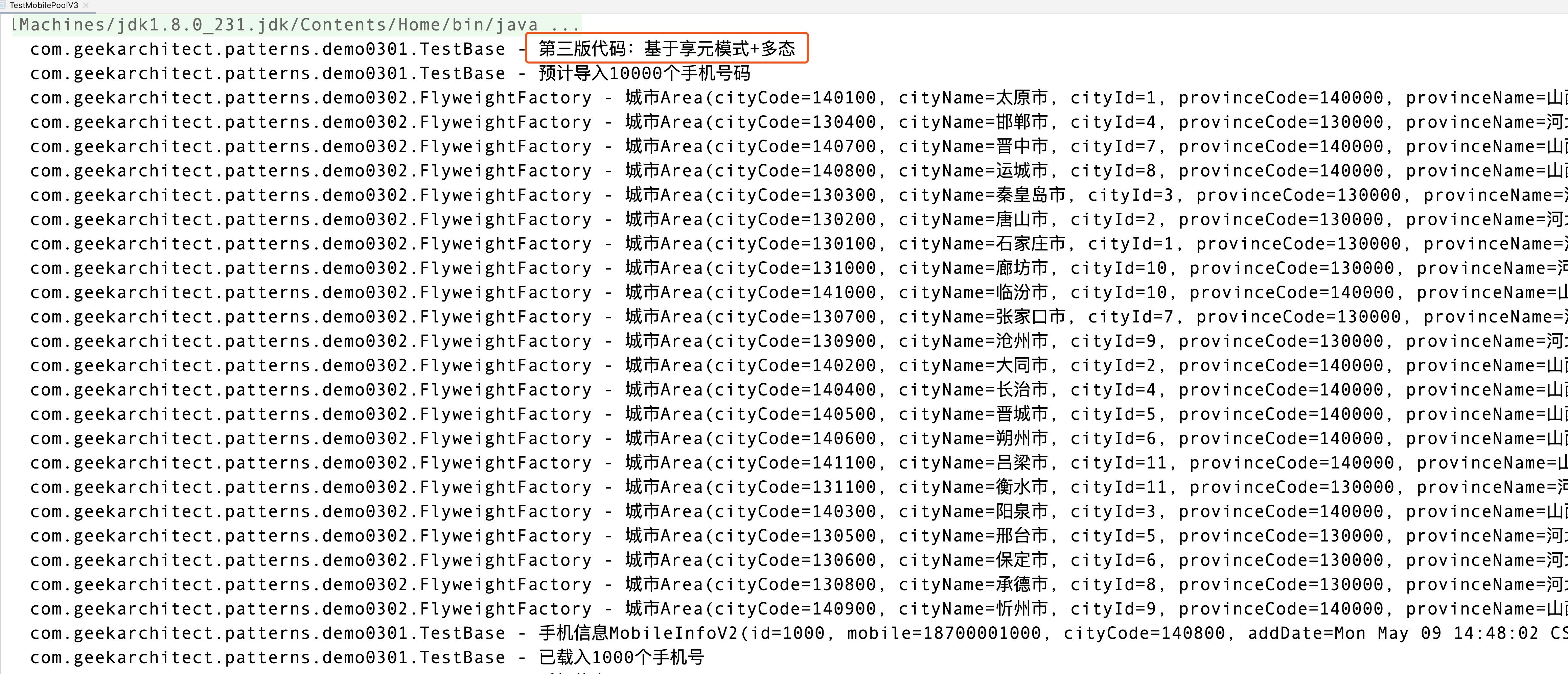Click the 预计导入10000个手机号码 log line

644,74
